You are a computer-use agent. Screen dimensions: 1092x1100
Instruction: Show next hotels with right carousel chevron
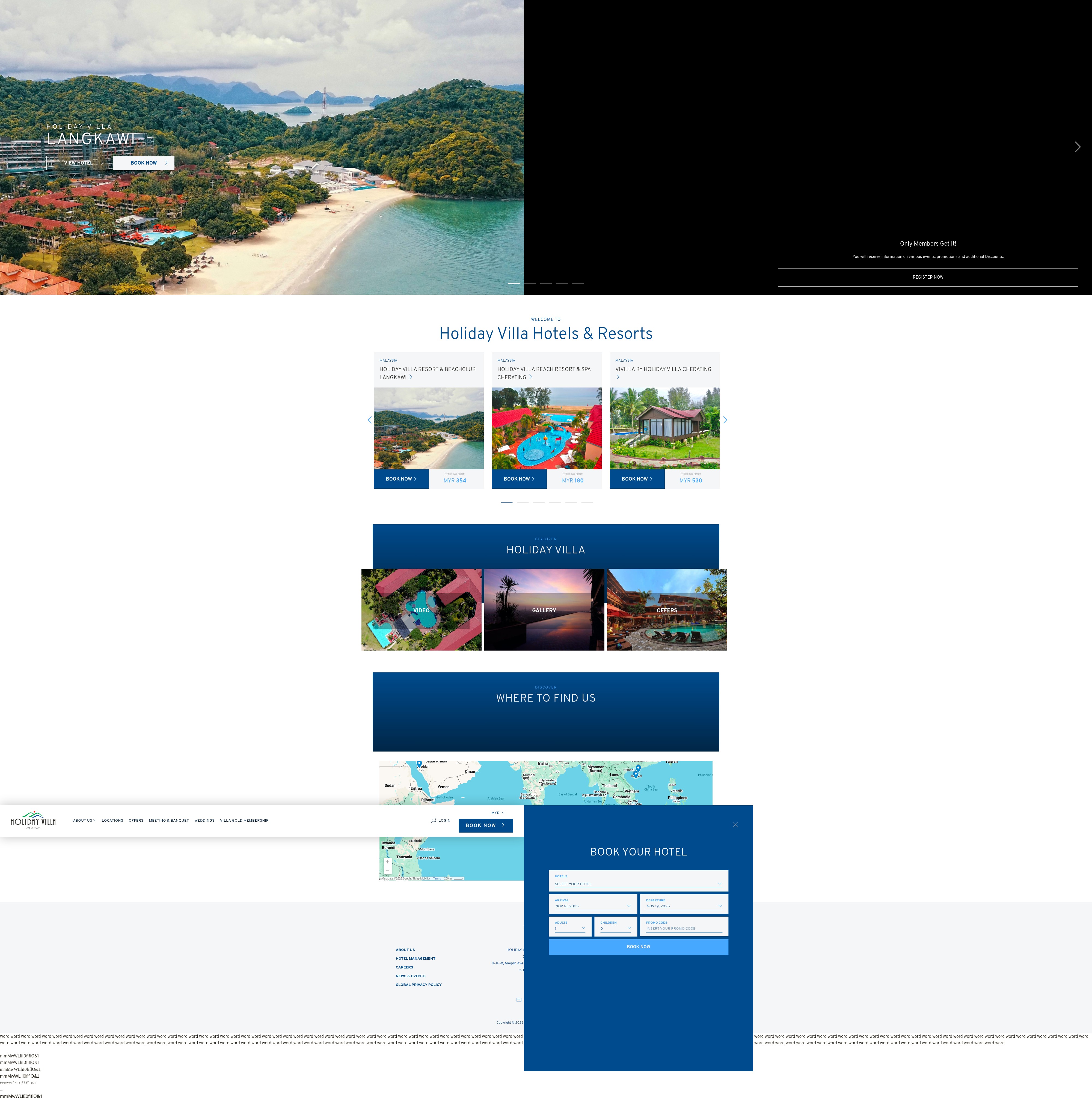pos(725,420)
